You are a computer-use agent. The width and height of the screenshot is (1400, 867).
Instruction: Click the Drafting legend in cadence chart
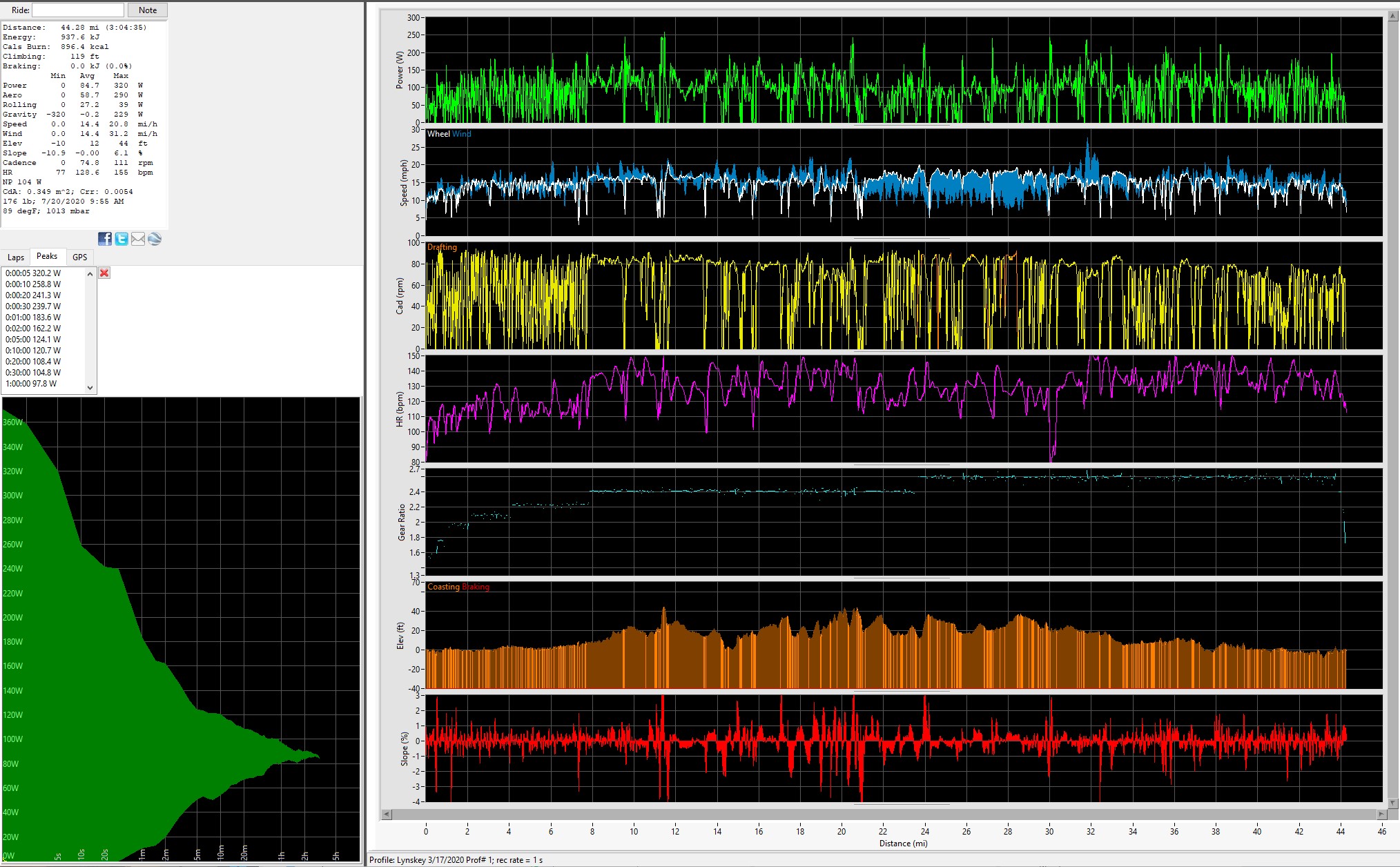coord(442,247)
